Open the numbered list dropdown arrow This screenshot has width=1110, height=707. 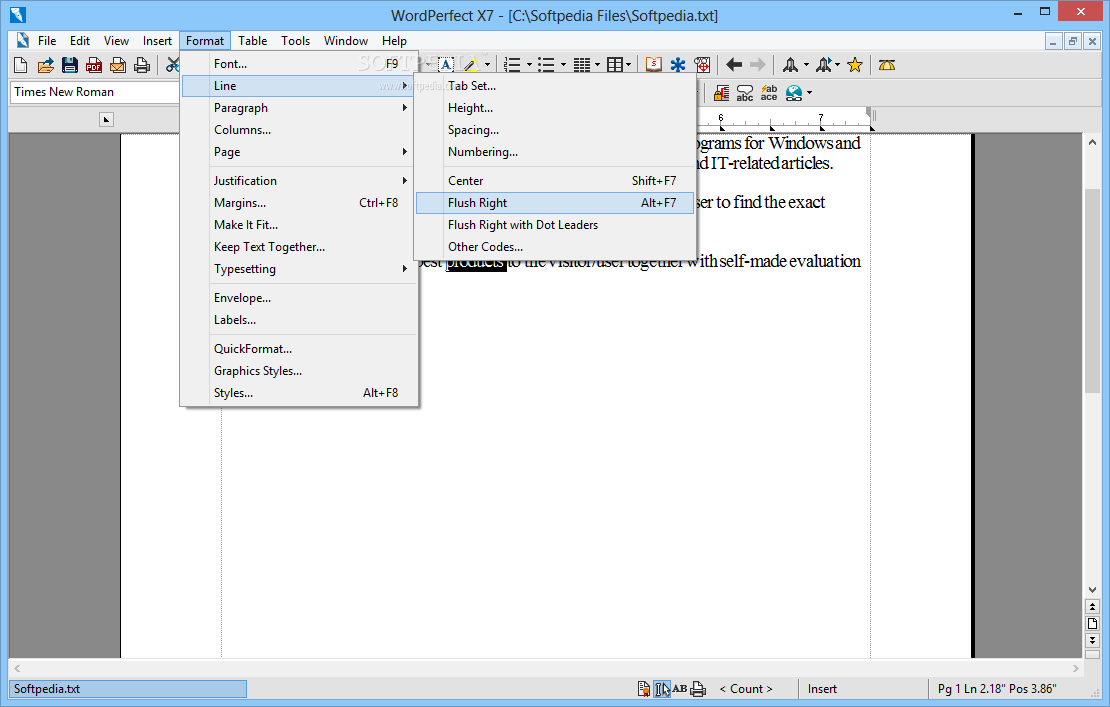coord(529,65)
